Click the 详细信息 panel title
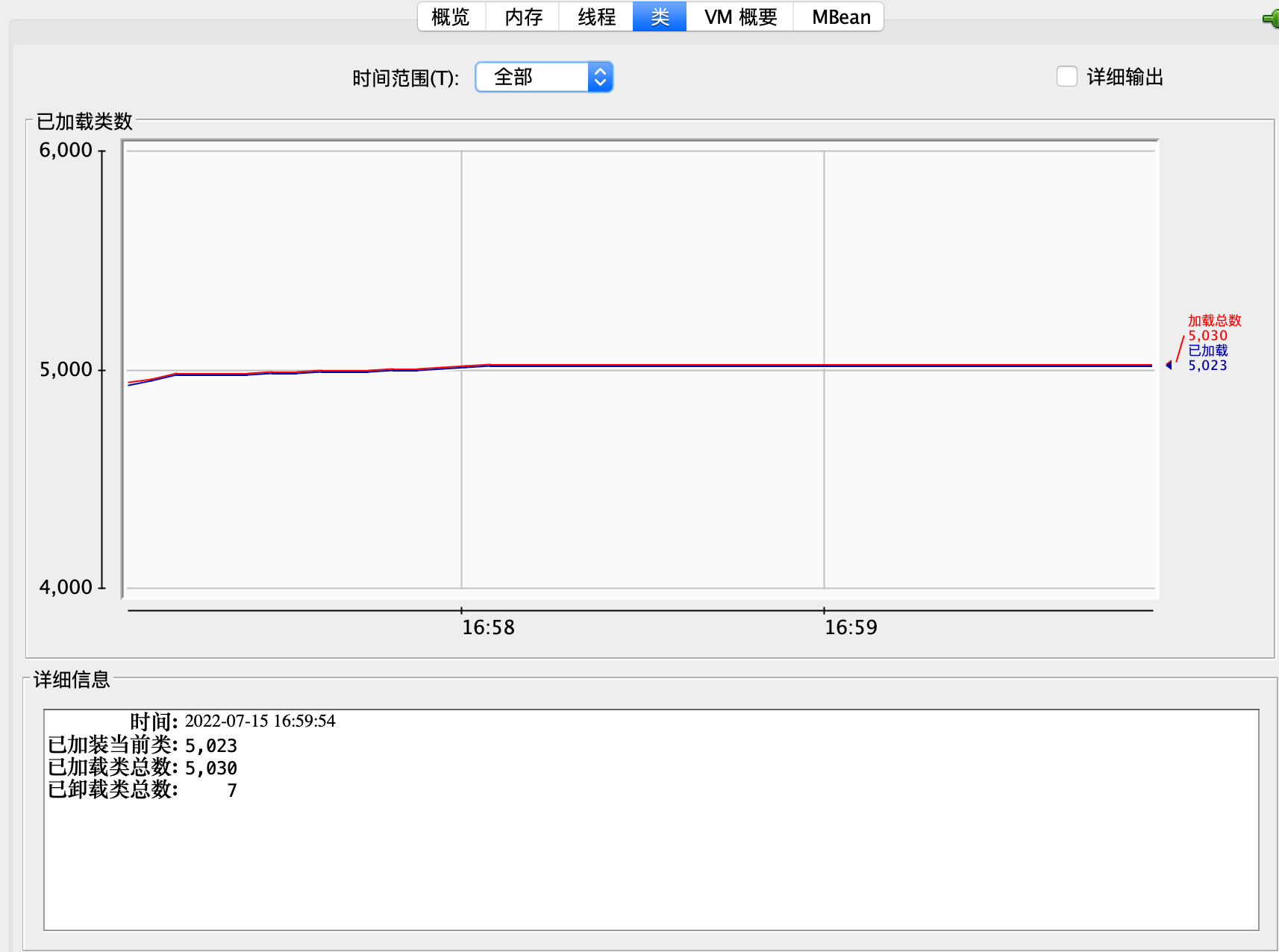The image size is (1279, 952). (72, 679)
